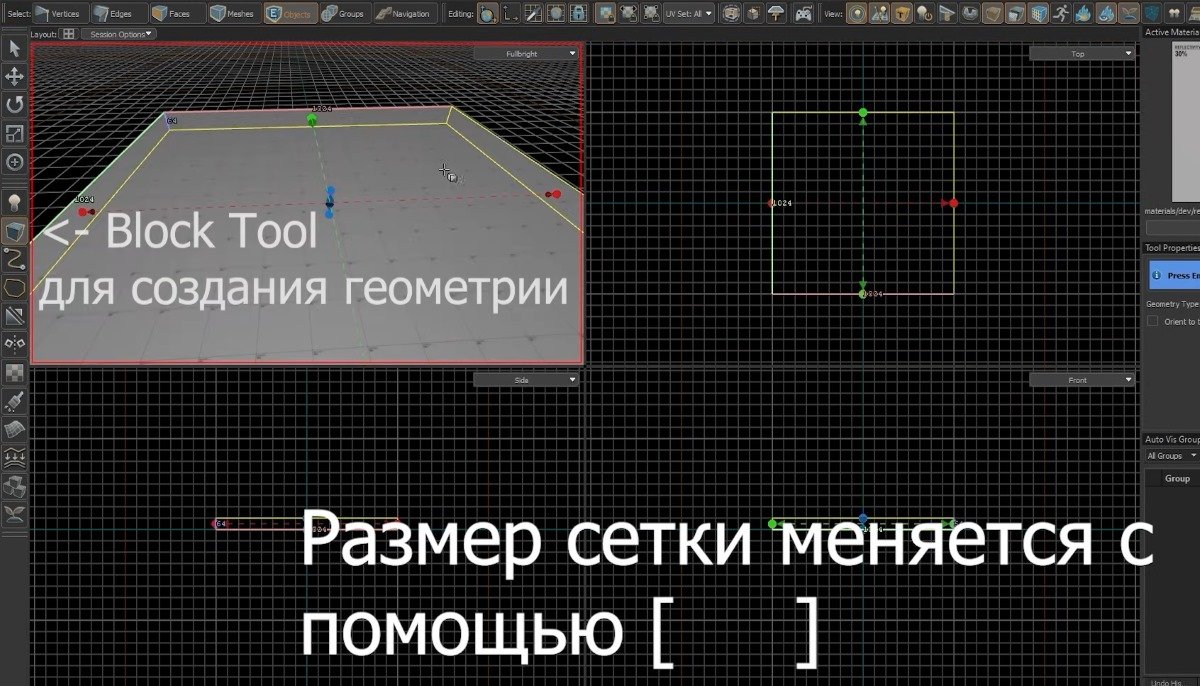Select the Move tool in left toolbar

[14, 75]
